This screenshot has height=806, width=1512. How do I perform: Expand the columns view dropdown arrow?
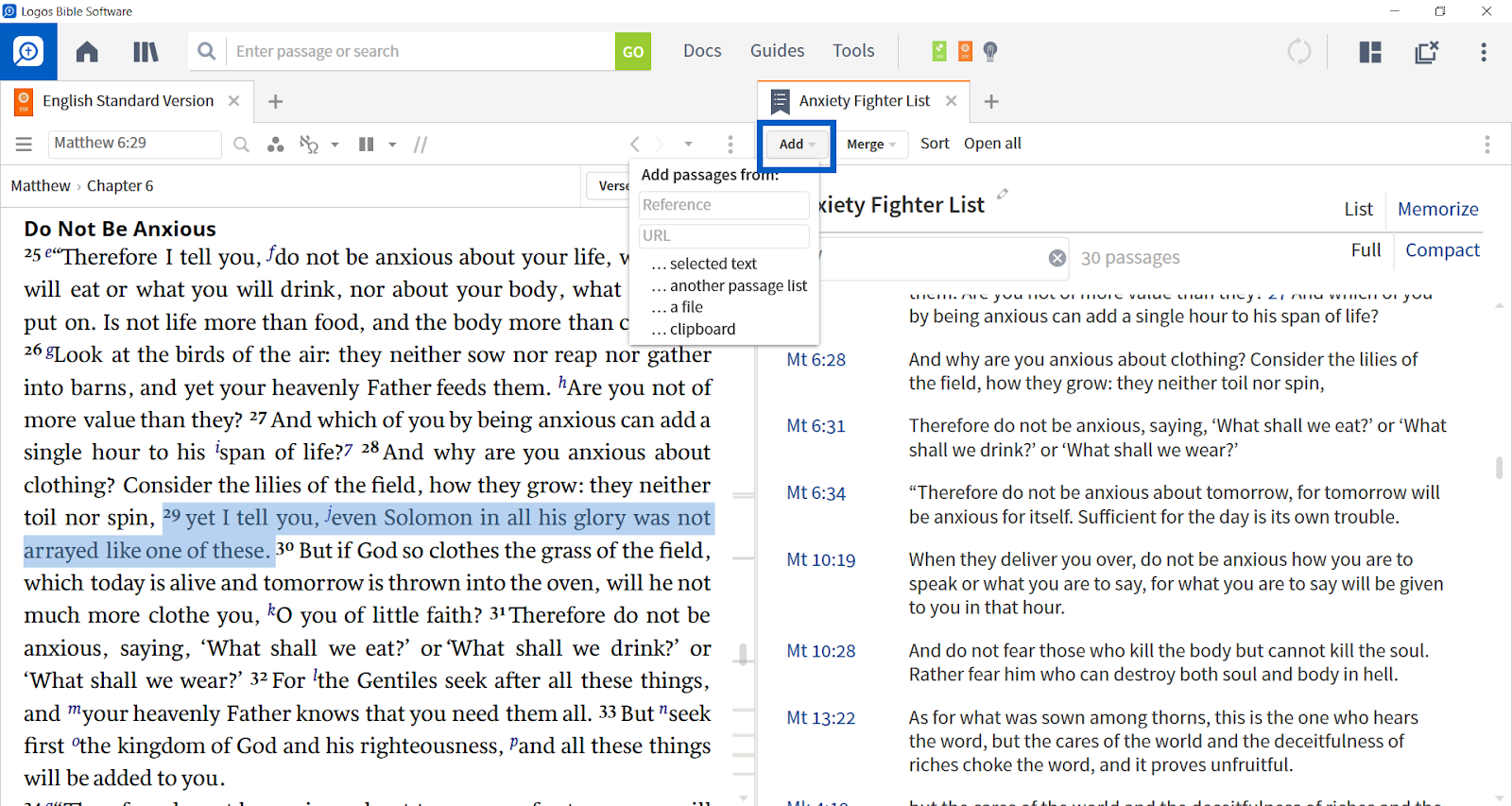(392, 145)
